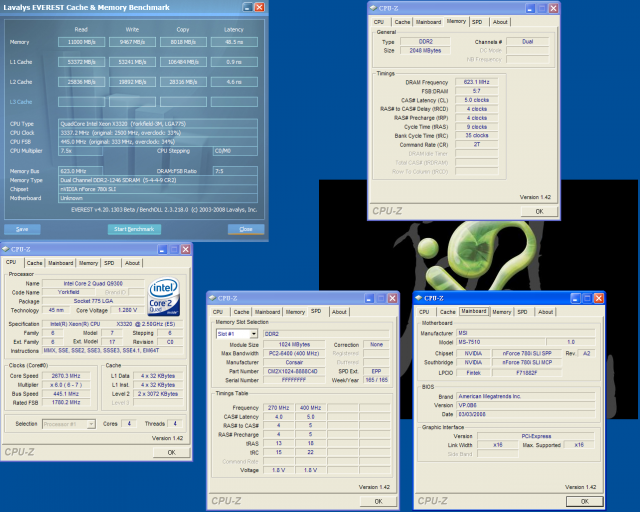The image size is (640, 512).
Task: Click the CPU-Z title icon in Memory window
Action: click(373, 8)
